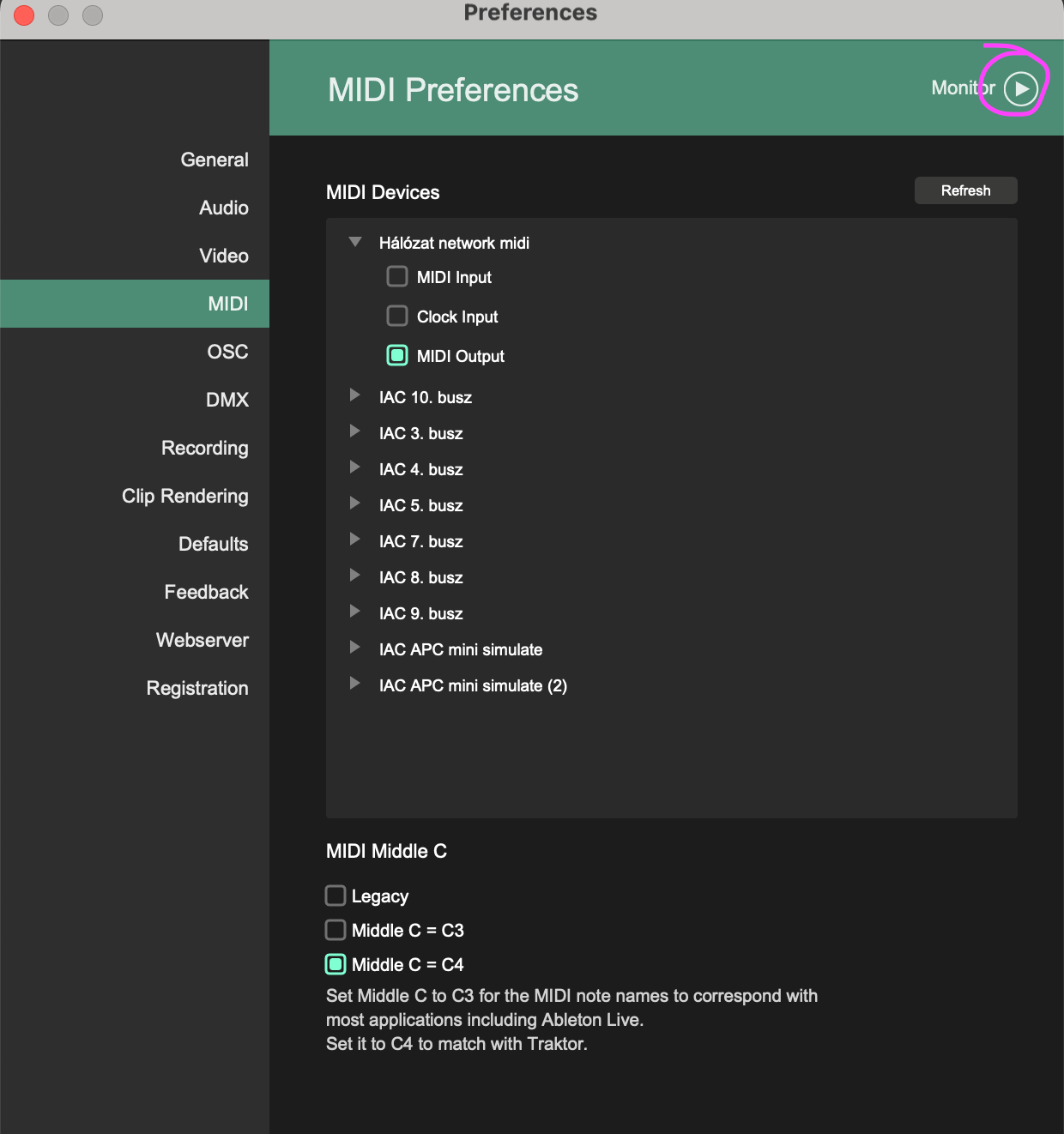Open the Audio preferences tab
This screenshot has height=1134, width=1064.
click(224, 208)
